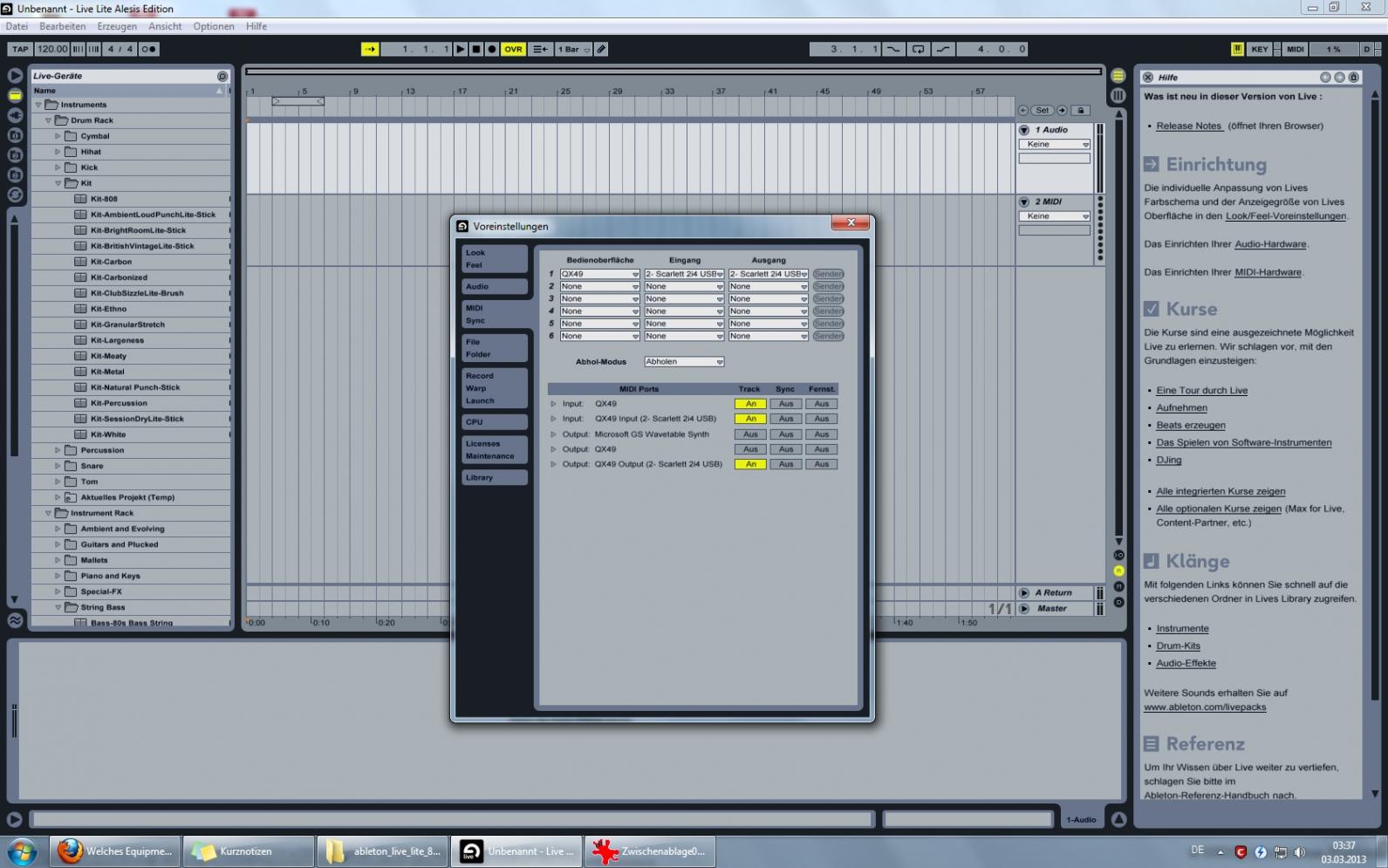The image size is (1388, 868).
Task: Open the Plug-In device browser
Action: coord(15,115)
